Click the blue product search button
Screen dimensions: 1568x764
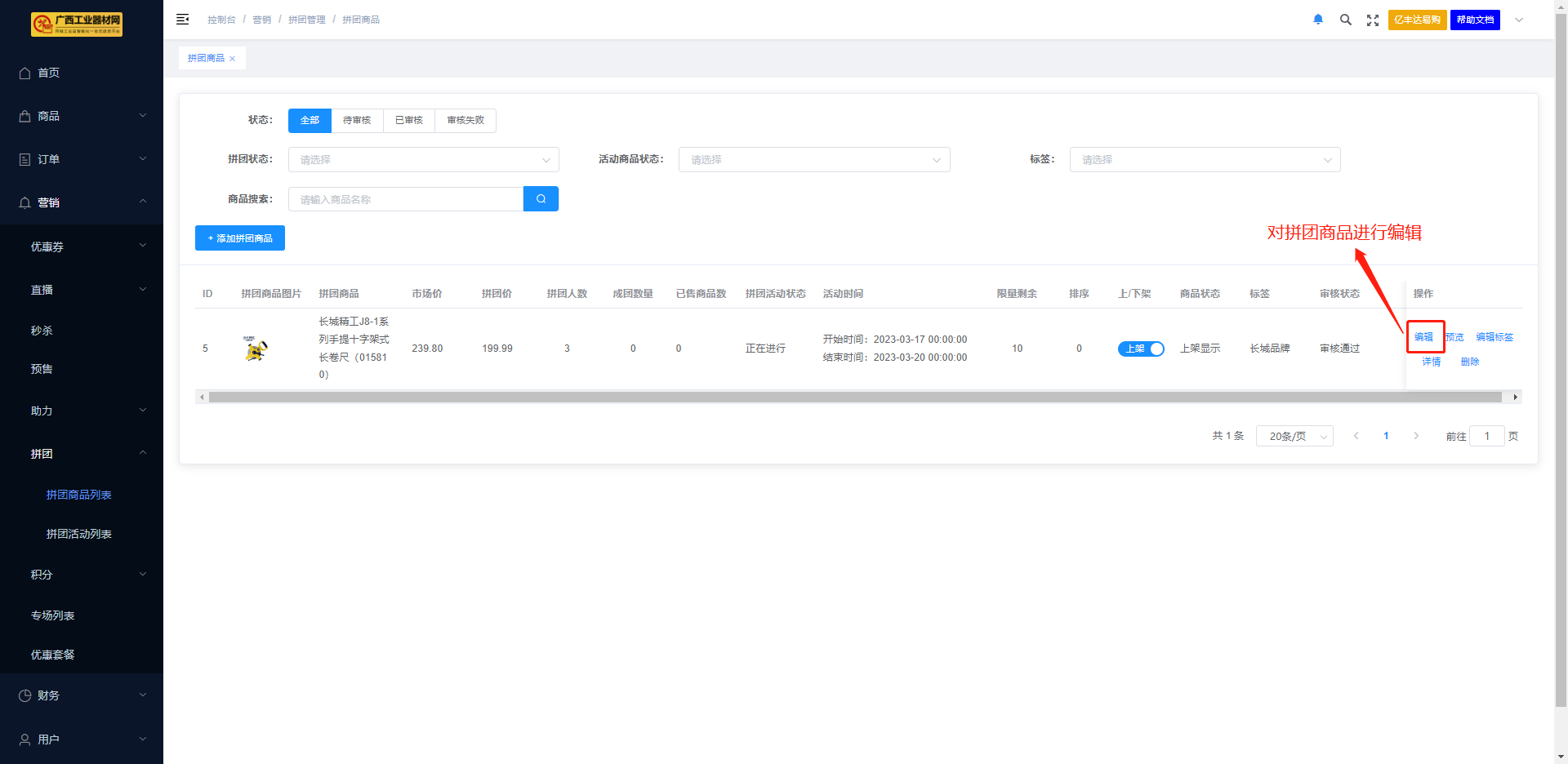[x=541, y=199]
